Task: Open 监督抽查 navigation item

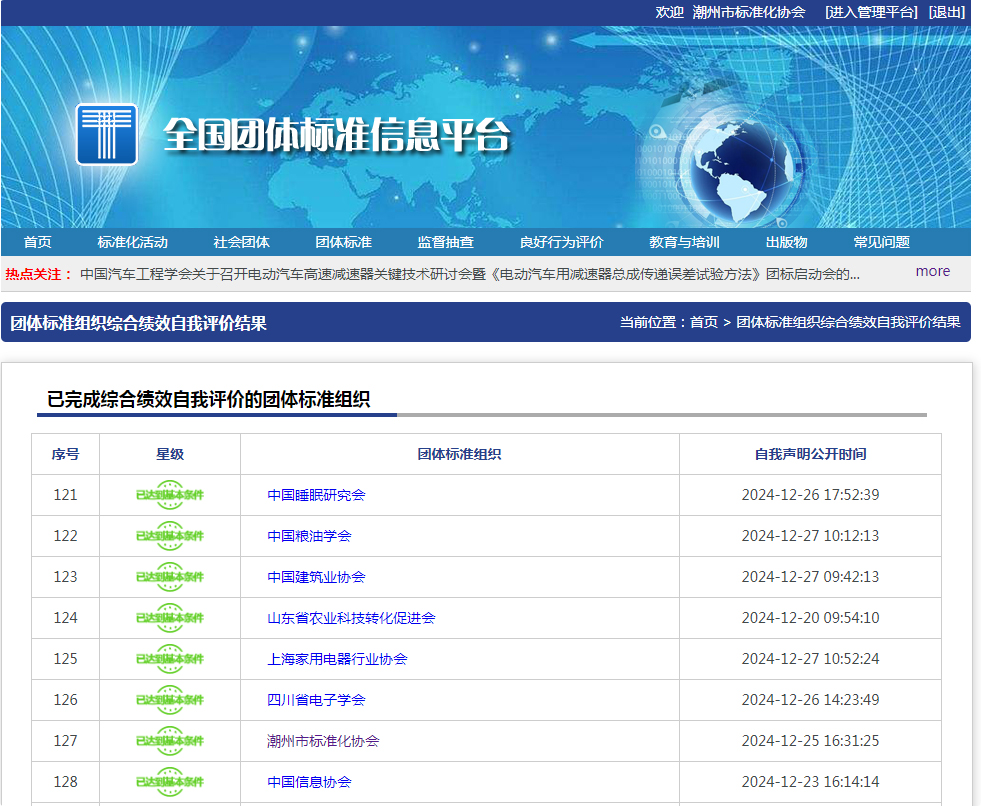Action: (445, 242)
